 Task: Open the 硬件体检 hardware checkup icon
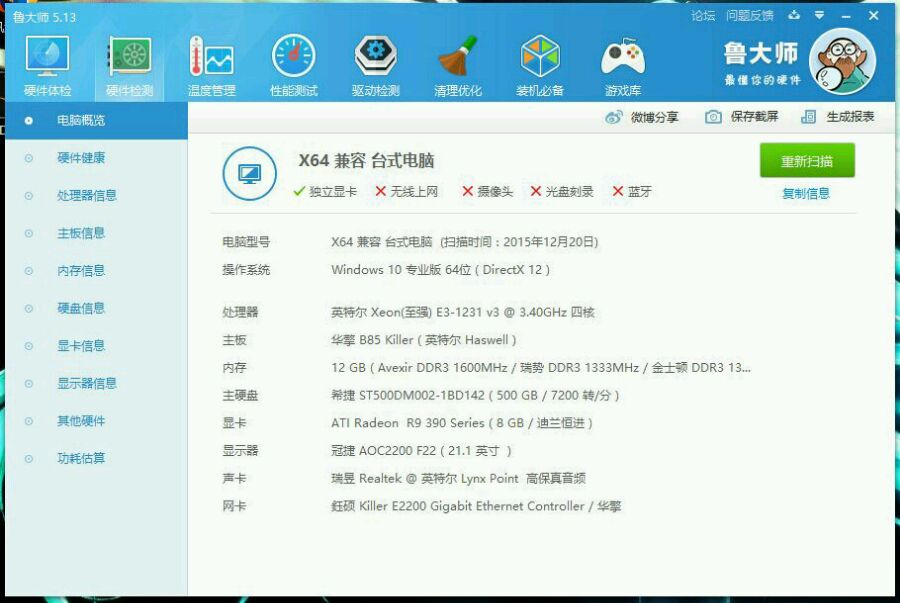(x=48, y=65)
